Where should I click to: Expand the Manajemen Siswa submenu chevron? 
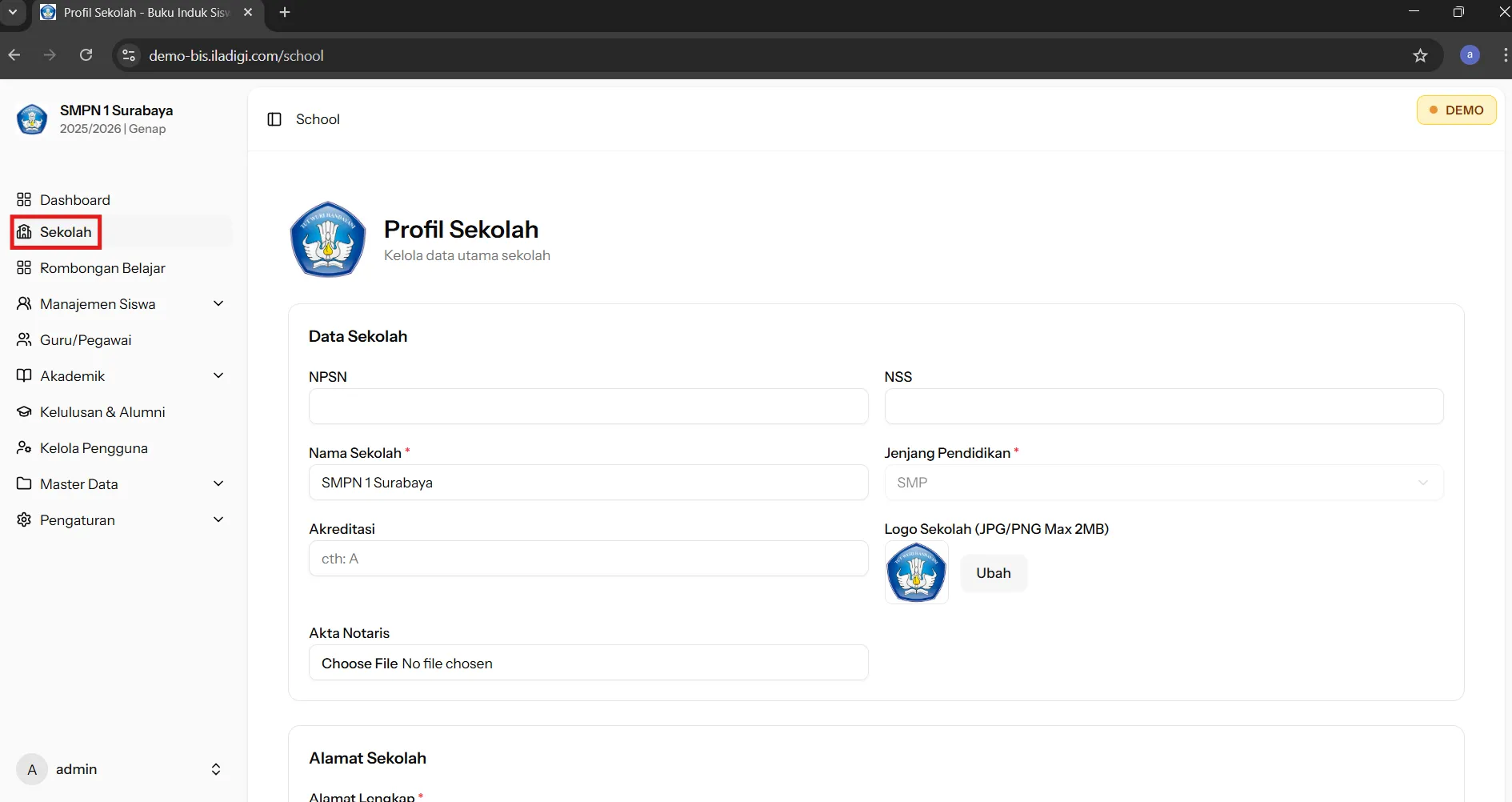[218, 303]
